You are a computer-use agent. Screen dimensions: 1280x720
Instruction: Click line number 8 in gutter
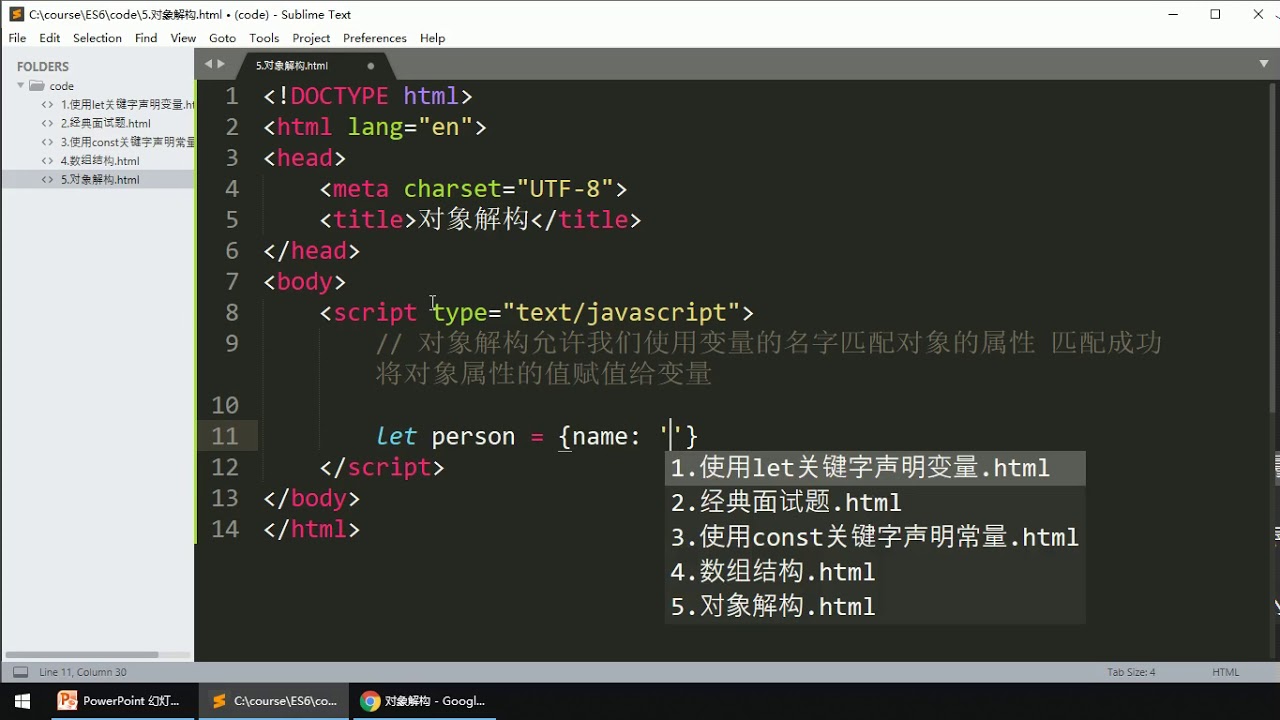[x=231, y=313]
